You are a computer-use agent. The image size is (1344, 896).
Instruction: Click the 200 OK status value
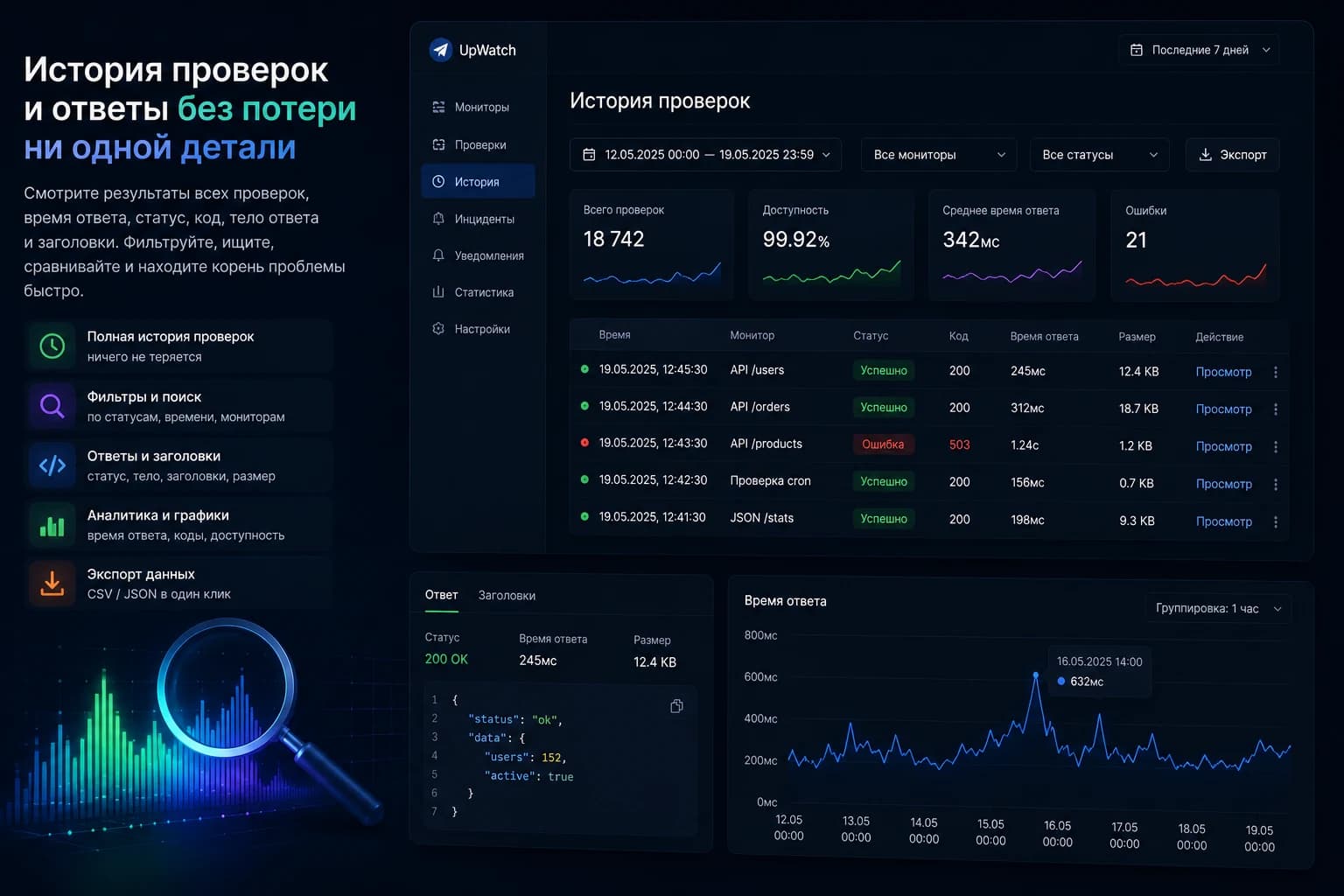click(x=446, y=659)
